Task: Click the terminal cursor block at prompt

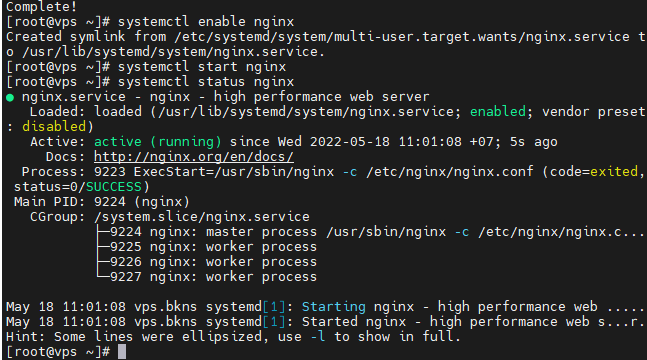Action: [122, 352]
